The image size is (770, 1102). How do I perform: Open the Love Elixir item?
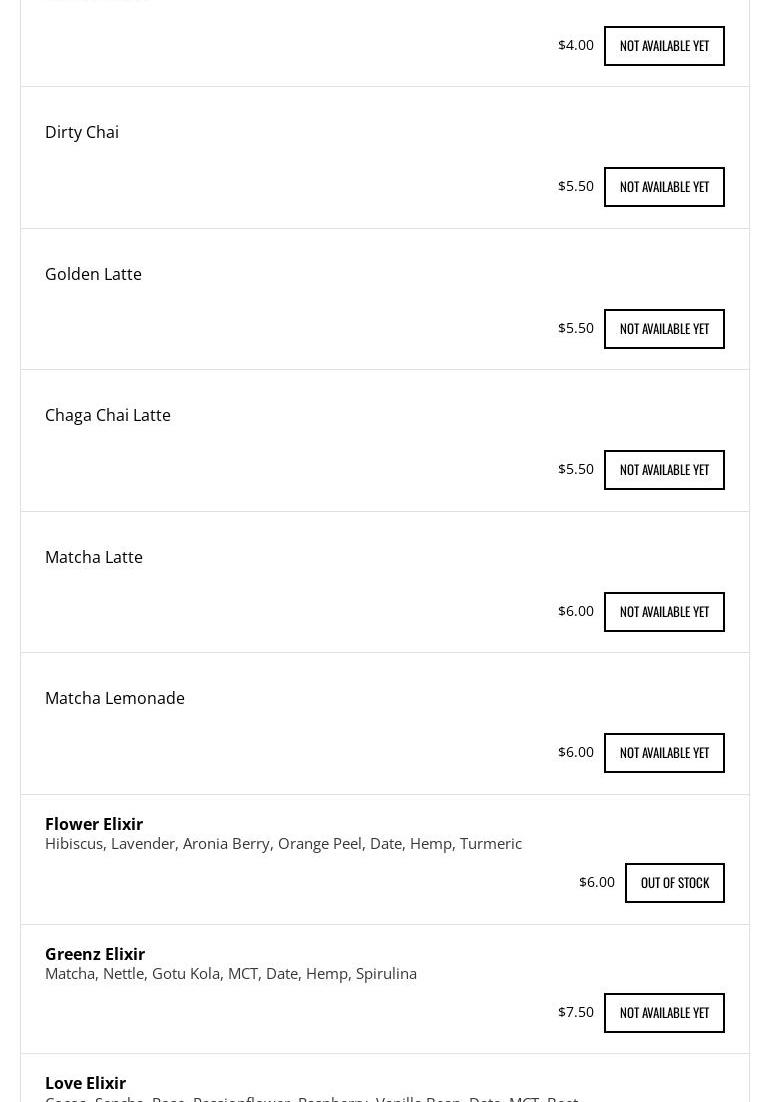coord(86,1083)
